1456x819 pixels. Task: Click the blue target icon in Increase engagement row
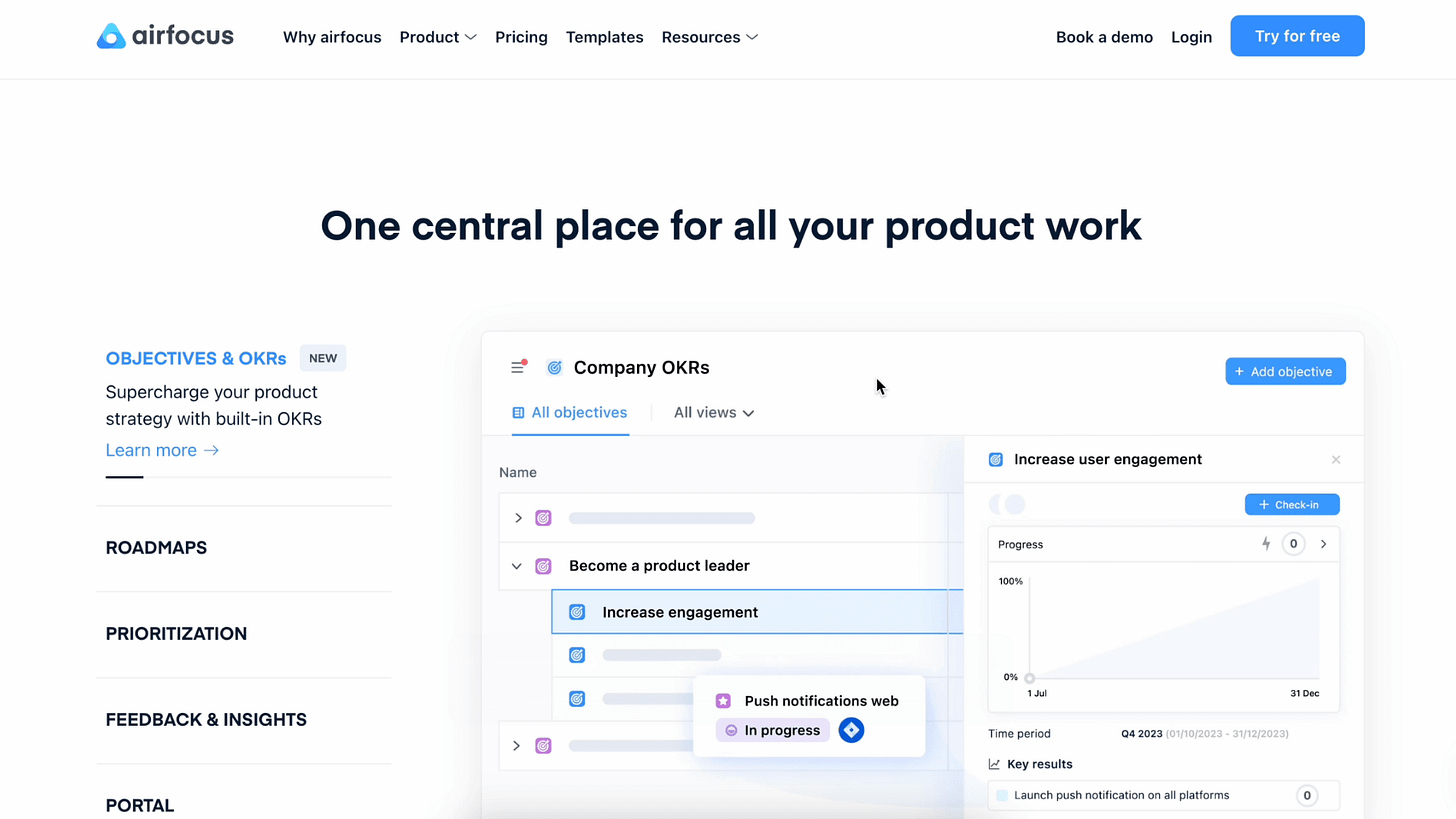tap(577, 612)
